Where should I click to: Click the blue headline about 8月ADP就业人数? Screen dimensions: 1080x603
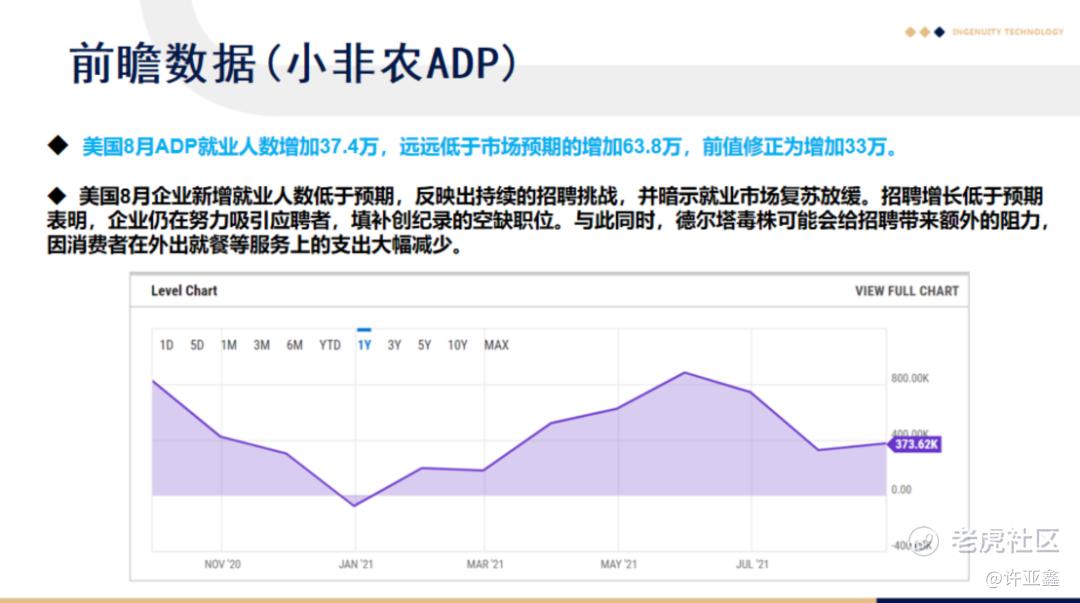point(490,147)
